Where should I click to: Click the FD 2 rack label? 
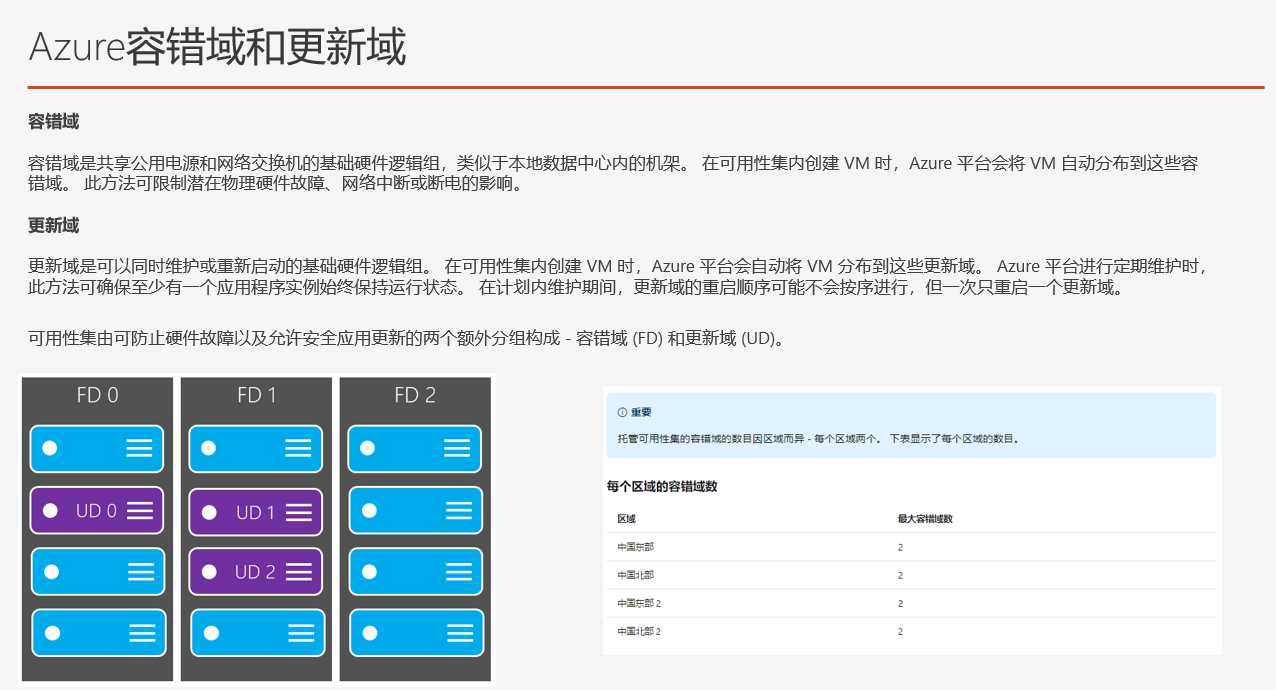[415, 395]
